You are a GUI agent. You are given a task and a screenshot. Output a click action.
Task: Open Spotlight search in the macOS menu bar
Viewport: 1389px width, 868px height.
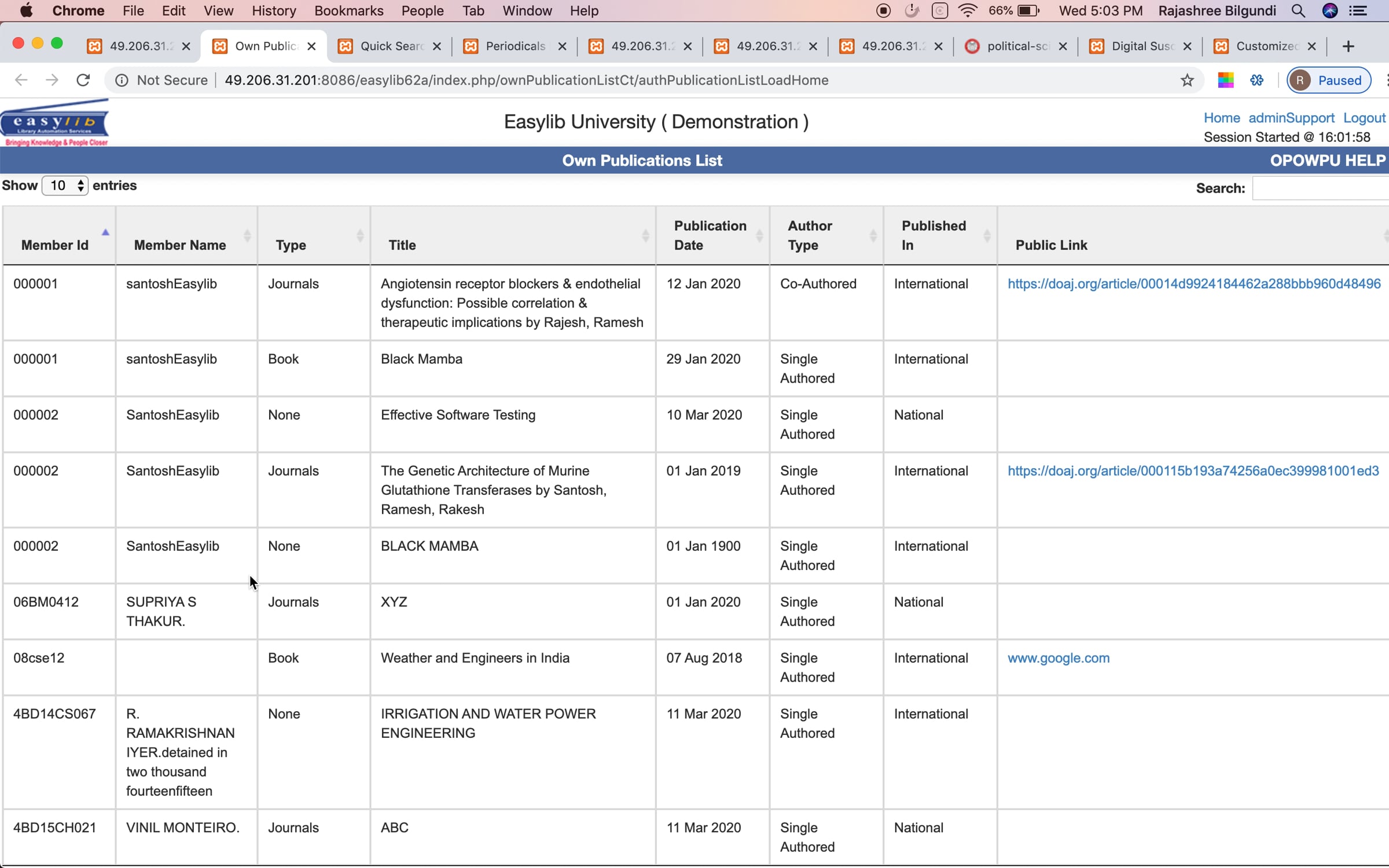1298,10
